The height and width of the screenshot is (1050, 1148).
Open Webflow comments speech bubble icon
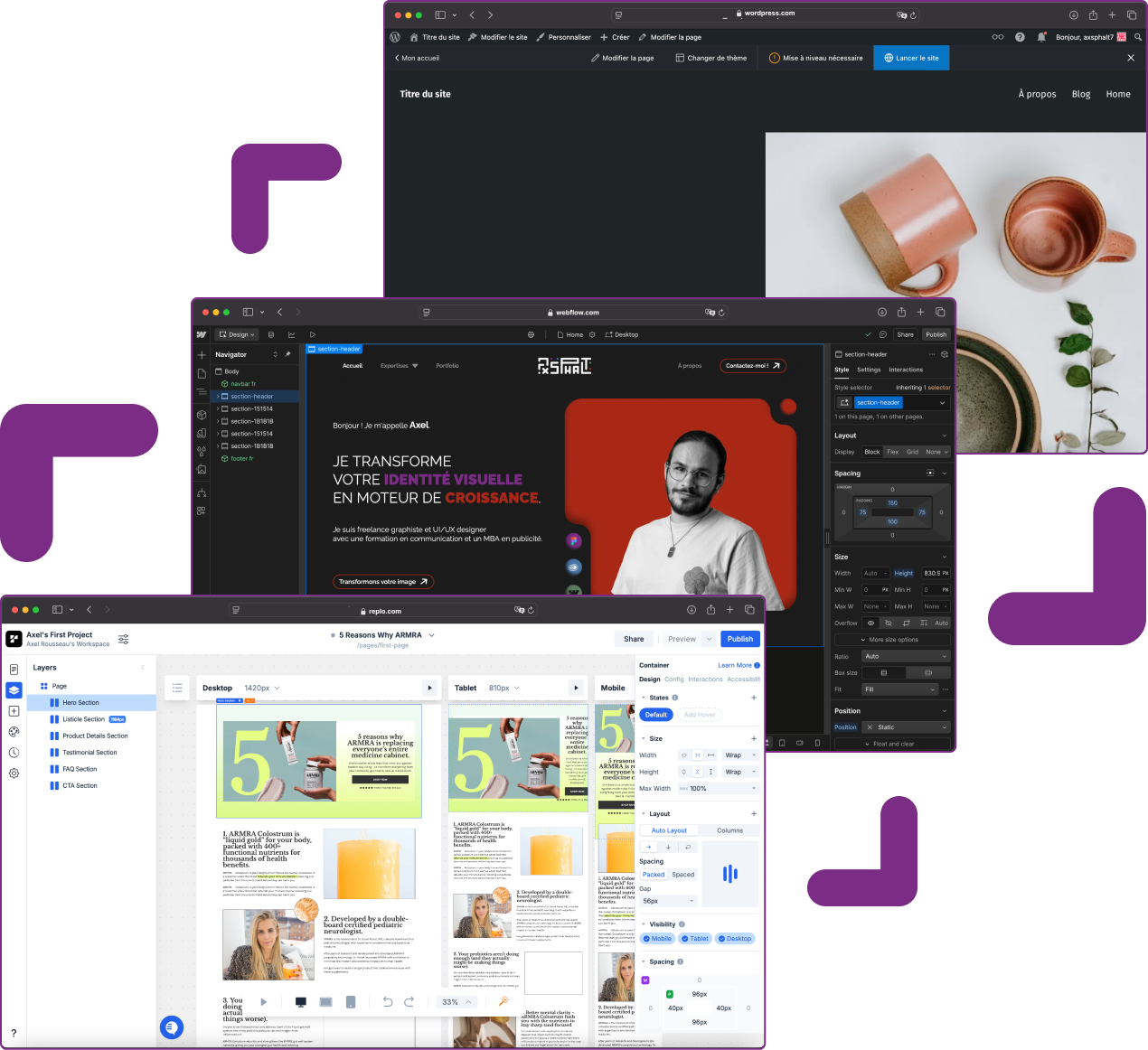(x=883, y=334)
